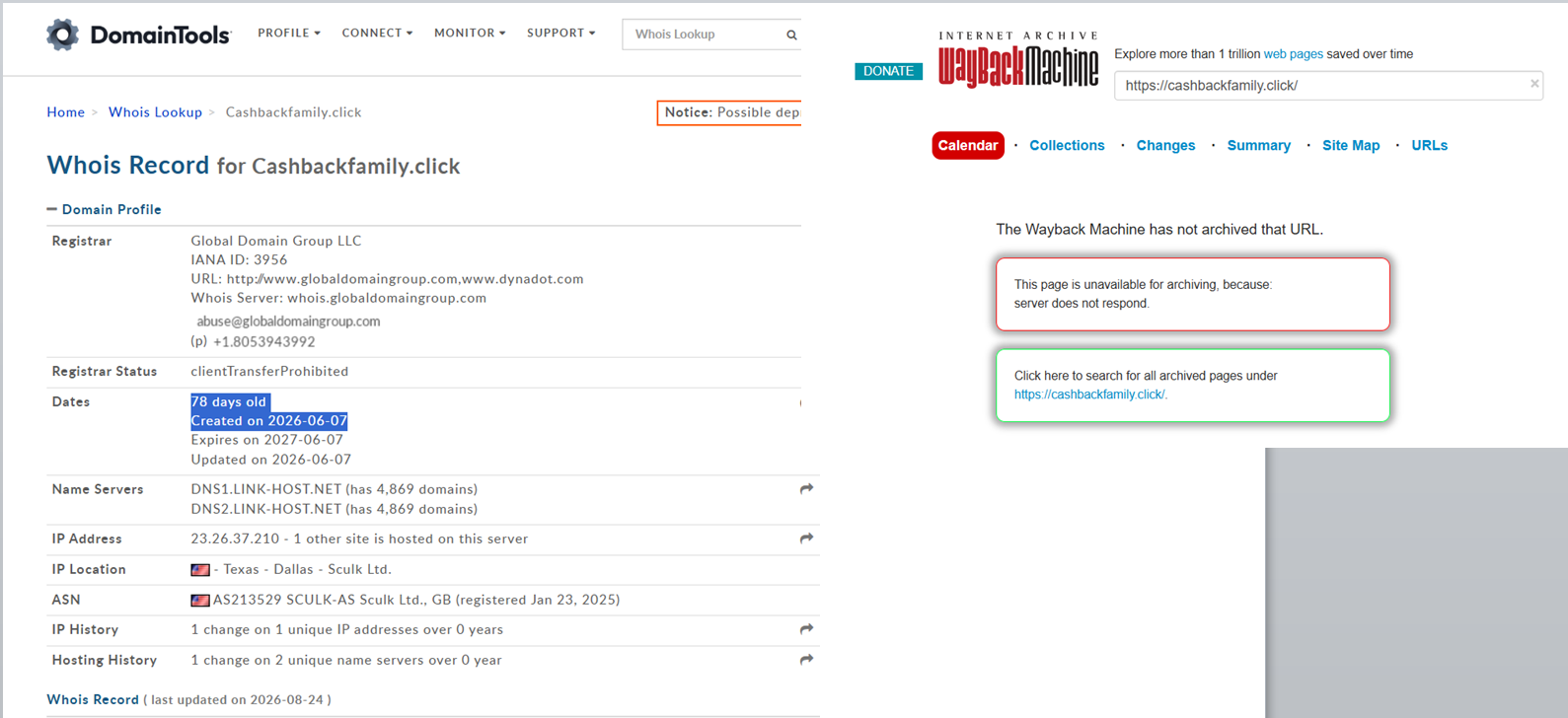Switch to the URLs tab
Image resolution: width=1568 pixels, height=718 pixels.
1429,145
